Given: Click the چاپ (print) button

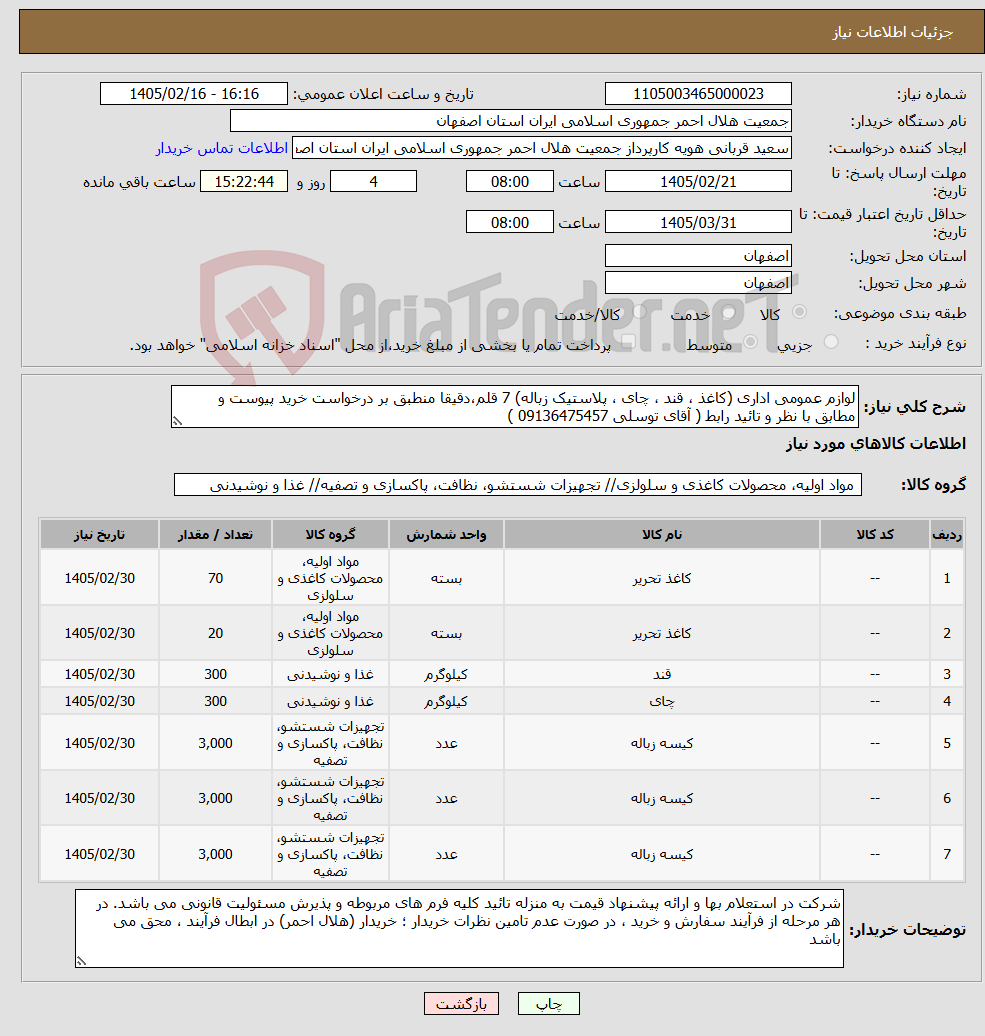Looking at the screenshot, I should [x=548, y=1004].
